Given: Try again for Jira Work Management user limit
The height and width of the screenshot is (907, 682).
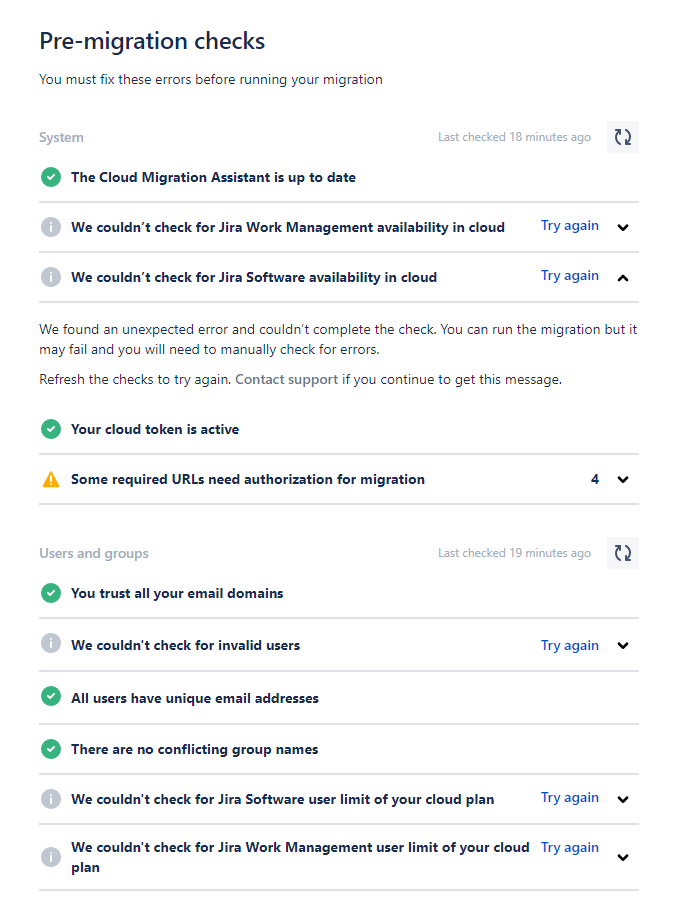Looking at the screenshot, I should coord(570,847).
